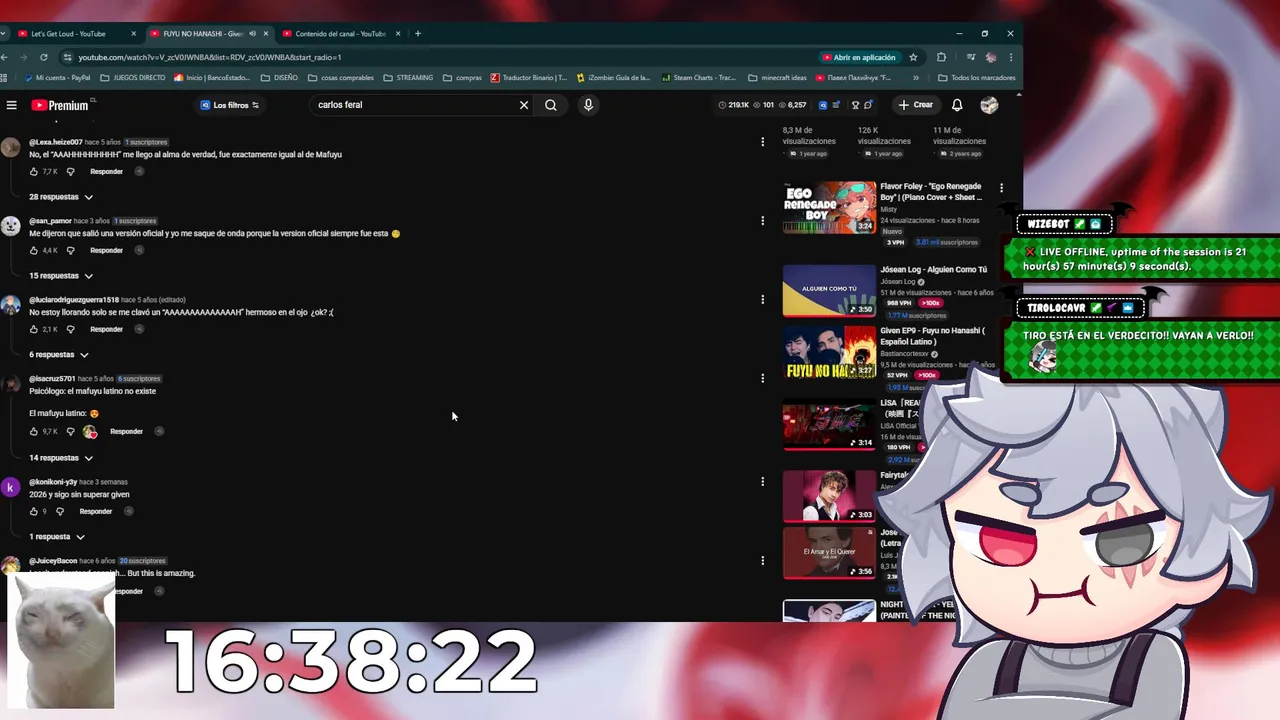Viewport: 1280px width, 720px height.
Task: Reload the page in the browser
Action: (44, 57)
